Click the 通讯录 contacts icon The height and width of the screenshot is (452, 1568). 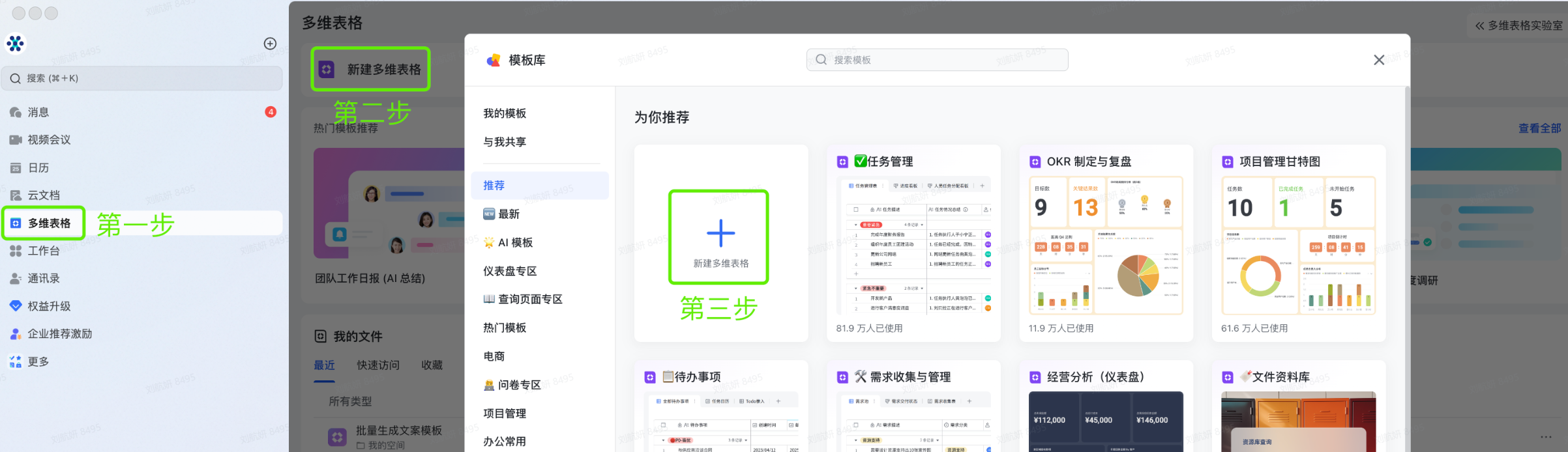point(16,278)
